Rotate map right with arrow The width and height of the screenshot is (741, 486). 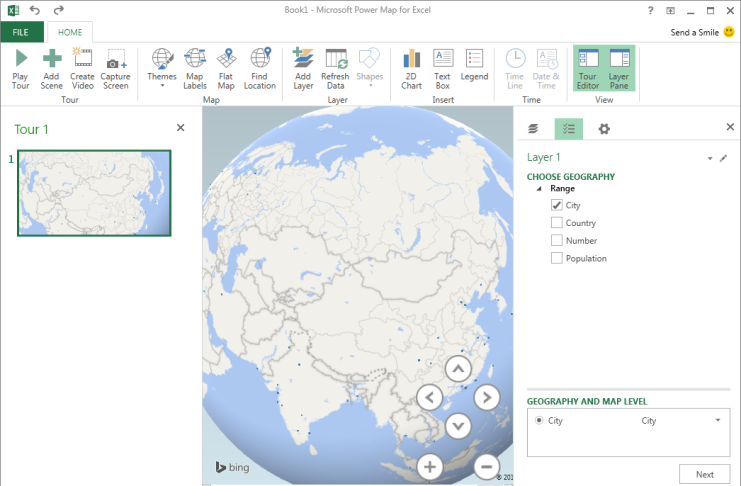487,397
